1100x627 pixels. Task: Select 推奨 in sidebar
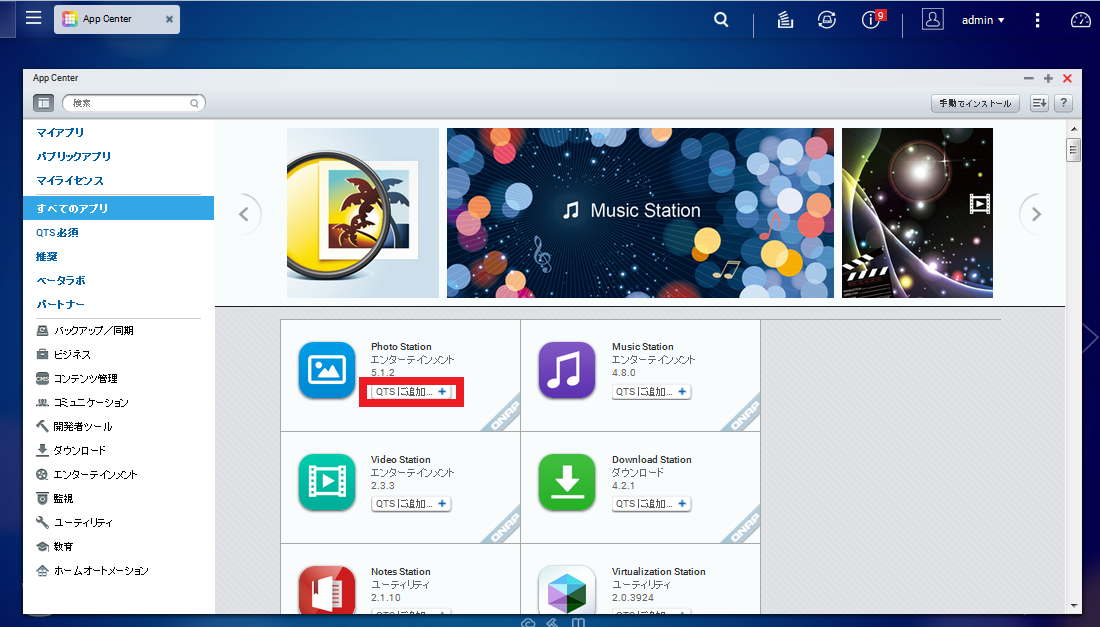click(x=47, y=256)
